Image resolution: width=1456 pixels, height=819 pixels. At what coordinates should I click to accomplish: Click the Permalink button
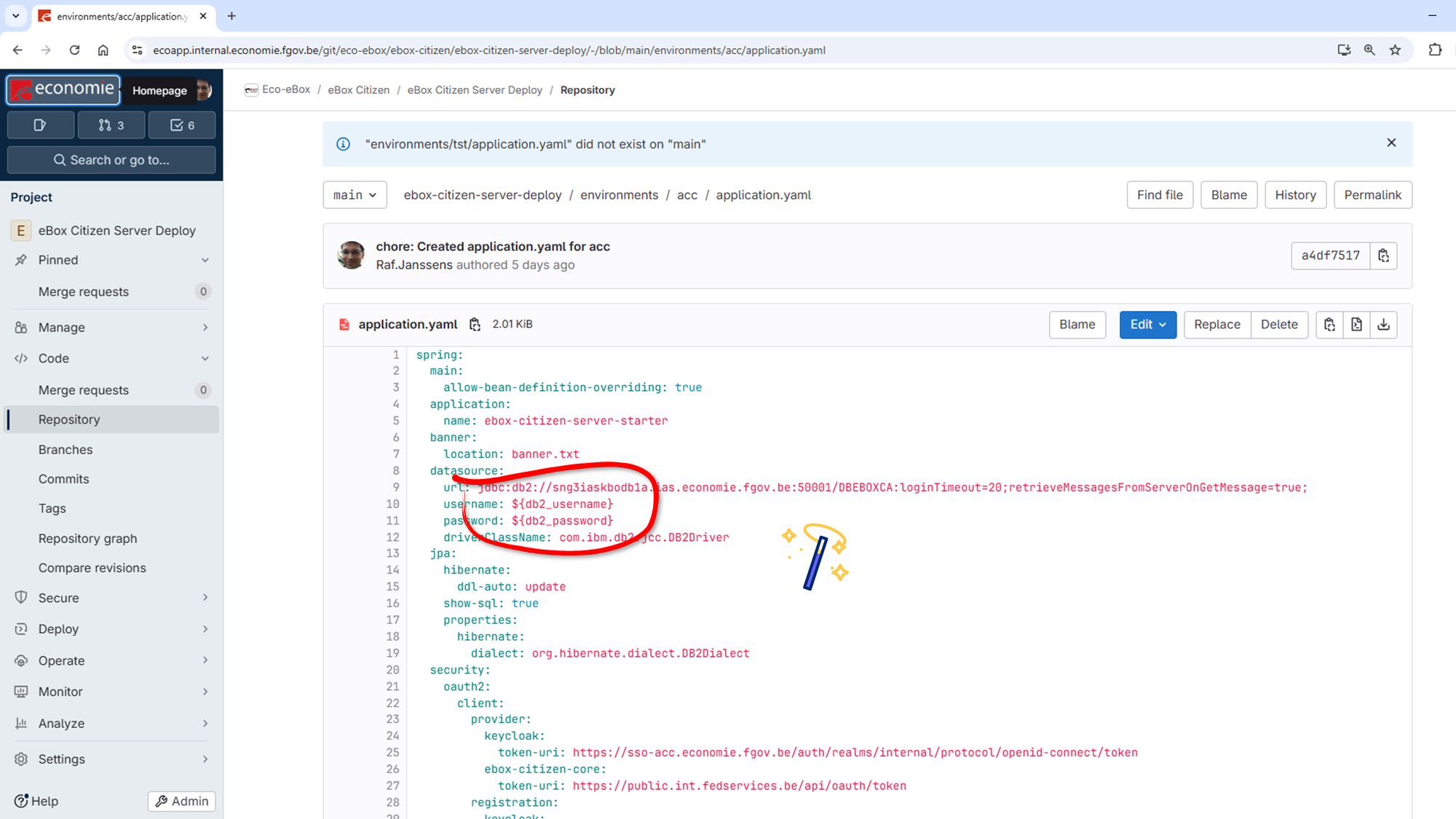1372,195
